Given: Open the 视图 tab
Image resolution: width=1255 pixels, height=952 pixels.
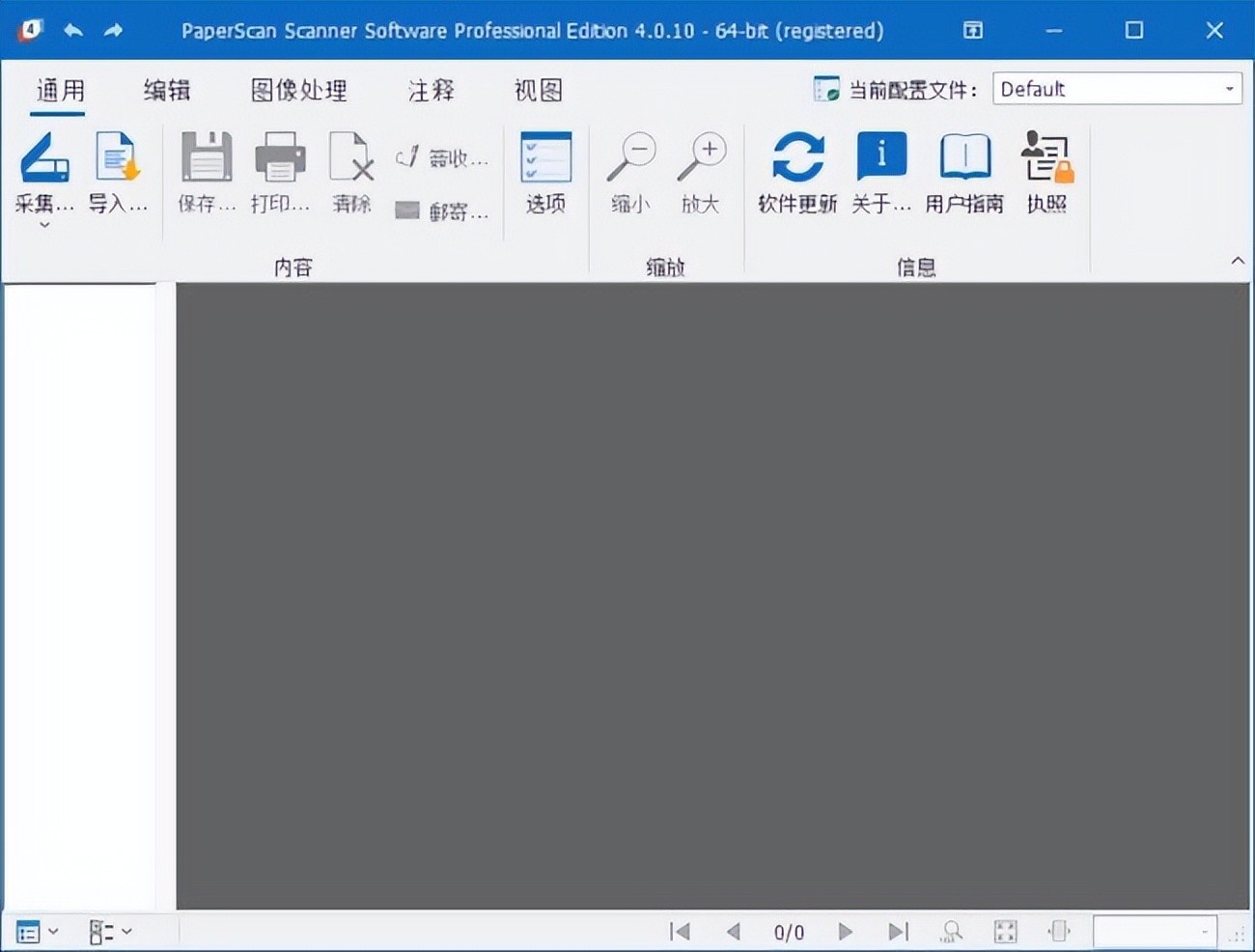Looking at the screenshot, I should pyautogui.click(x=538, y=91).
